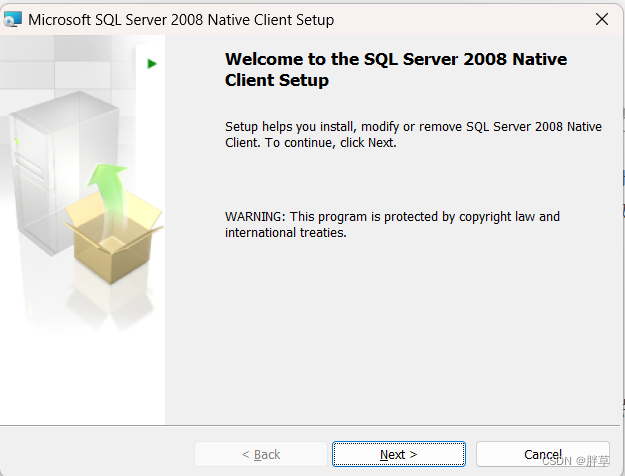Image resolution: width=625 pixels, height=476 pixels.
Task: Cancel the Native Client setup
Action: coord(542,454)
